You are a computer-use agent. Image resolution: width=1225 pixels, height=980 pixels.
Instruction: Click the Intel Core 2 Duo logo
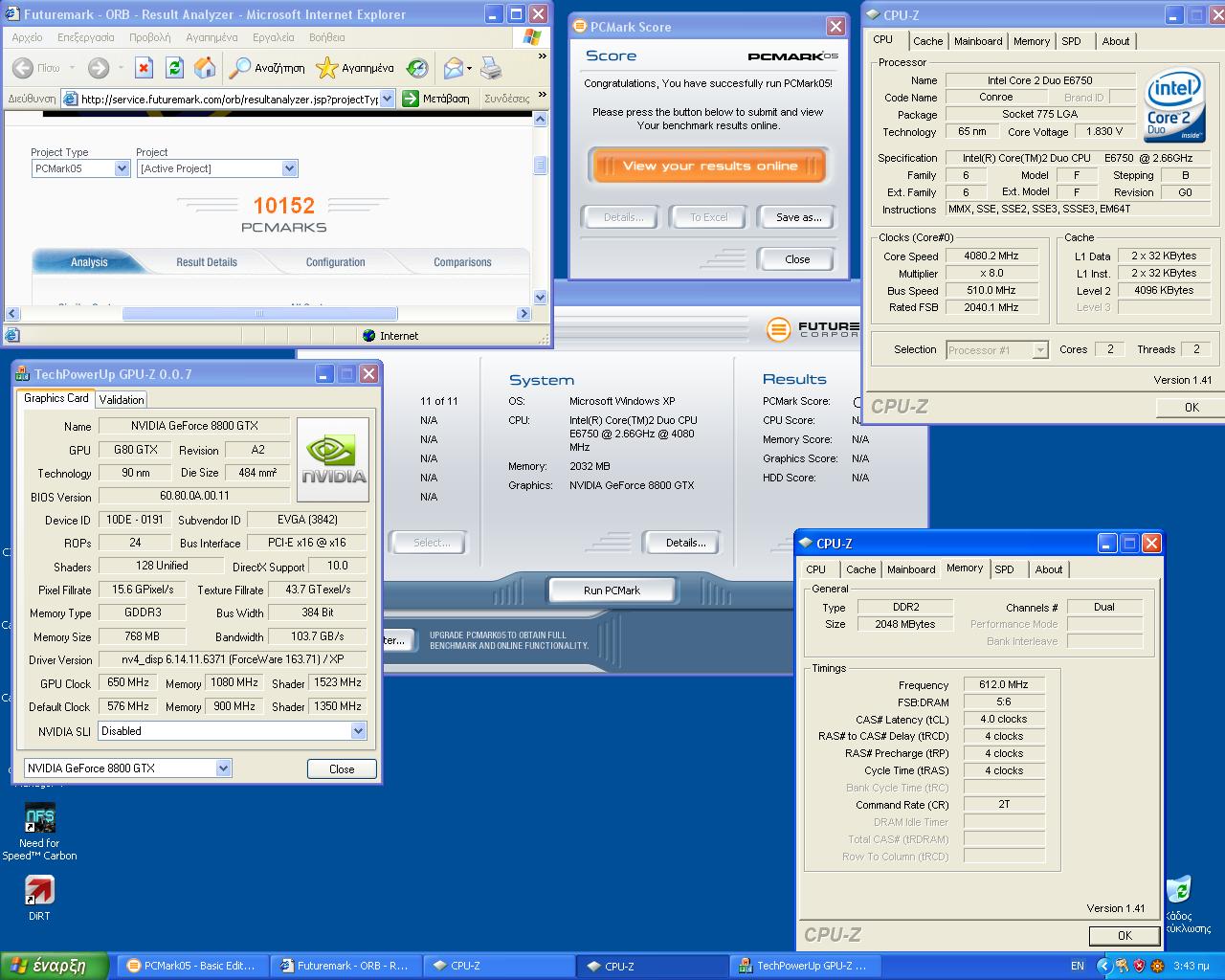[x=1173, y=104]
